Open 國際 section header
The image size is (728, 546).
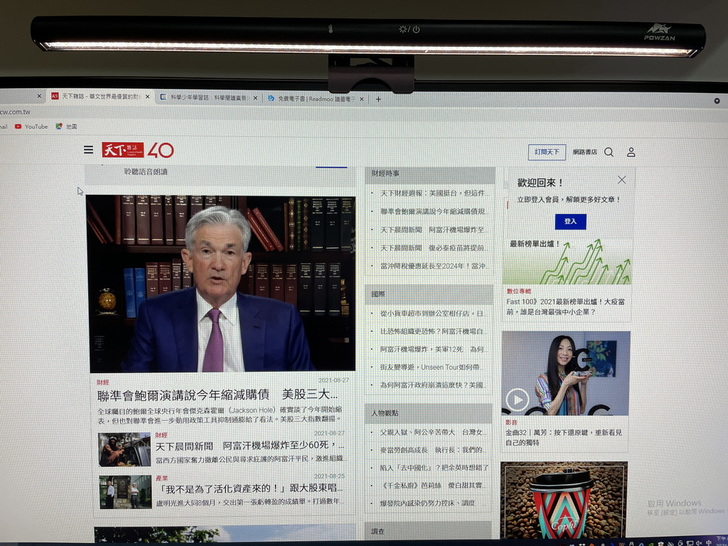click(429, 293)
